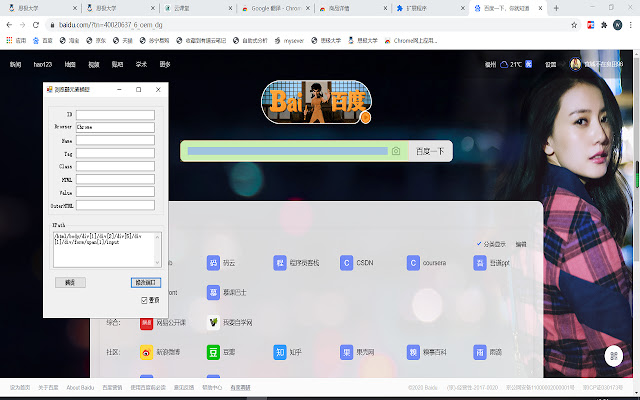The height and width of the screenshot is (400, 640).
Task: Open the About Baidu footer link
Action: pos(80,387)
